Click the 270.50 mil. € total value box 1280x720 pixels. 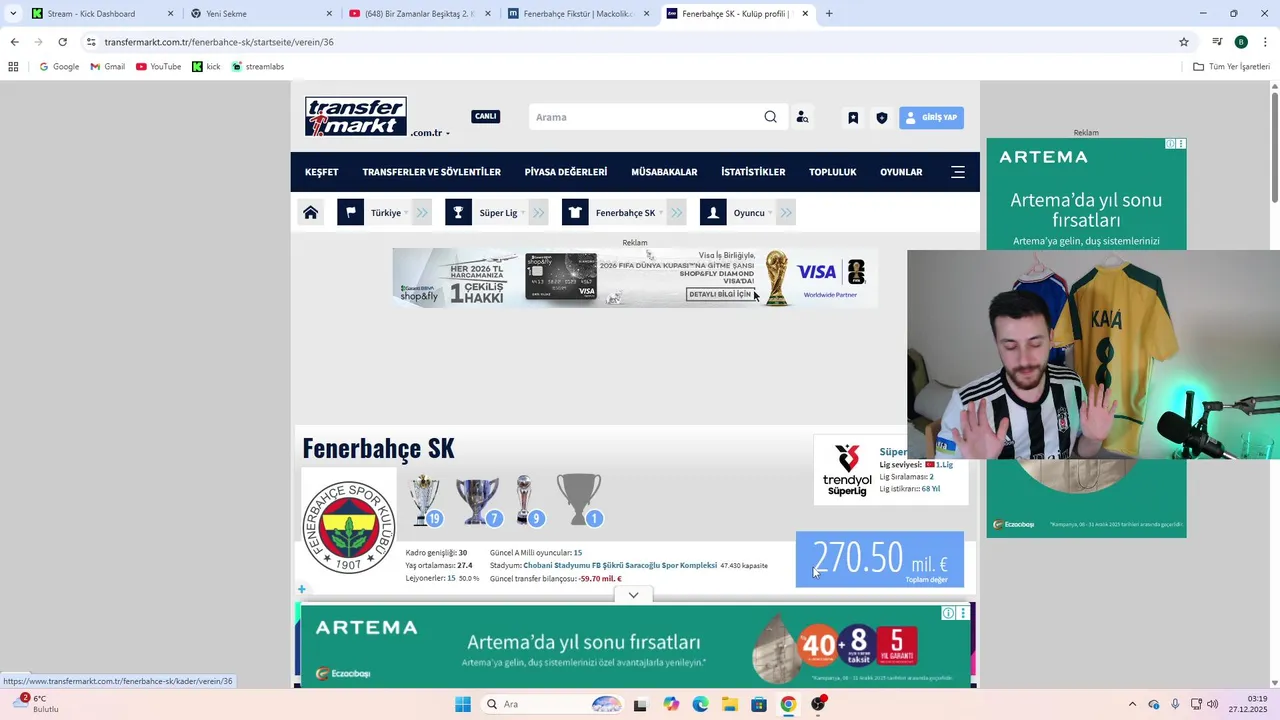coord(880,559)
